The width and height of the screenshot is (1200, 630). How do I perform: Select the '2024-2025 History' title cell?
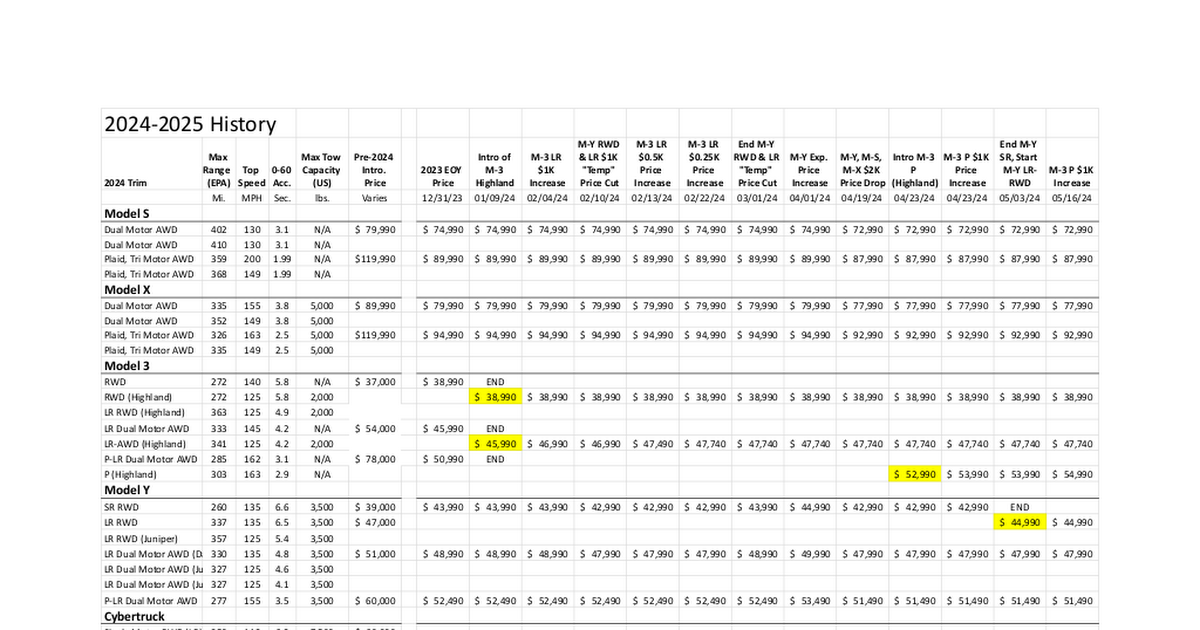(x=190, y=124)
